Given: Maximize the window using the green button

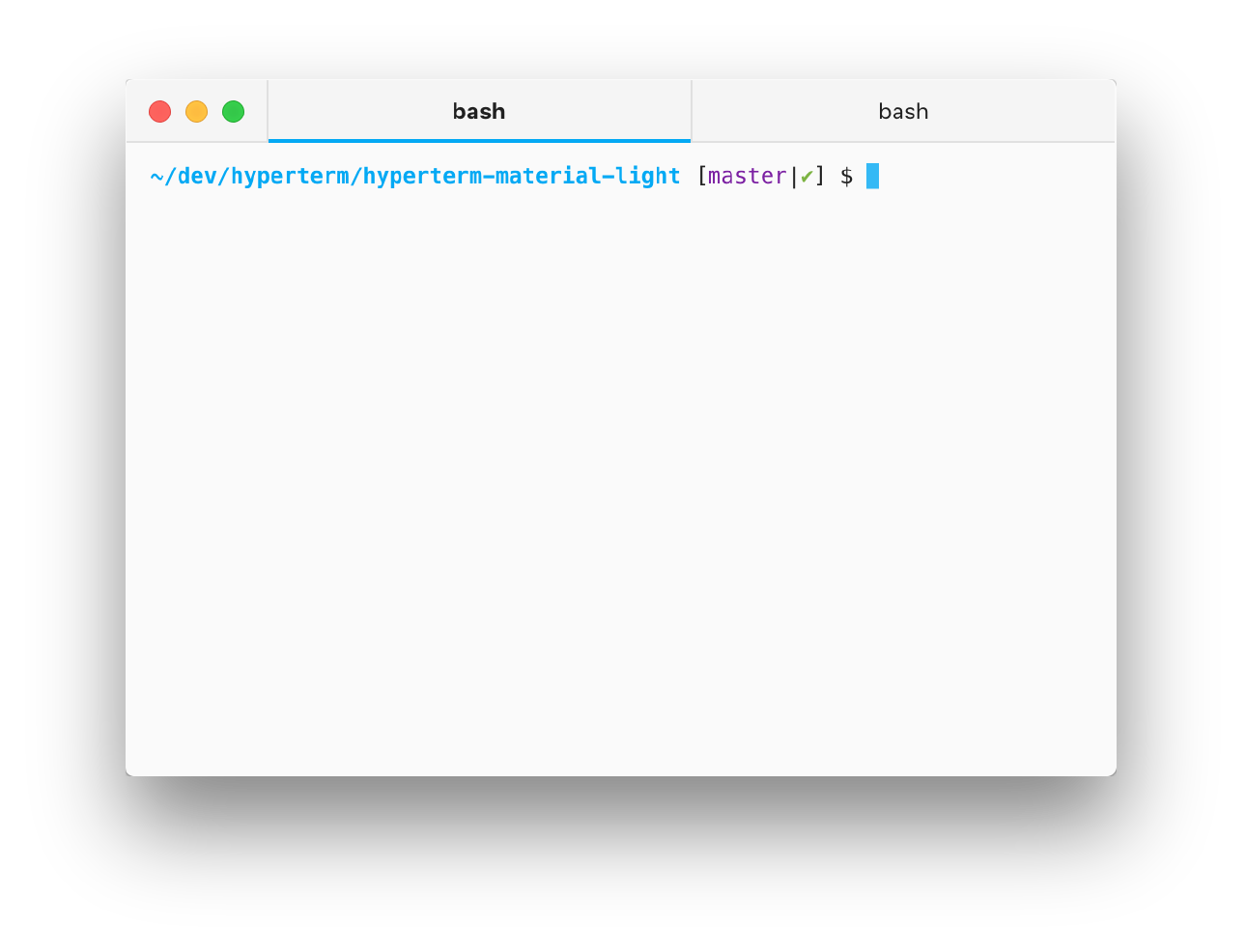Looking at the screenshot, I should 234,112.
